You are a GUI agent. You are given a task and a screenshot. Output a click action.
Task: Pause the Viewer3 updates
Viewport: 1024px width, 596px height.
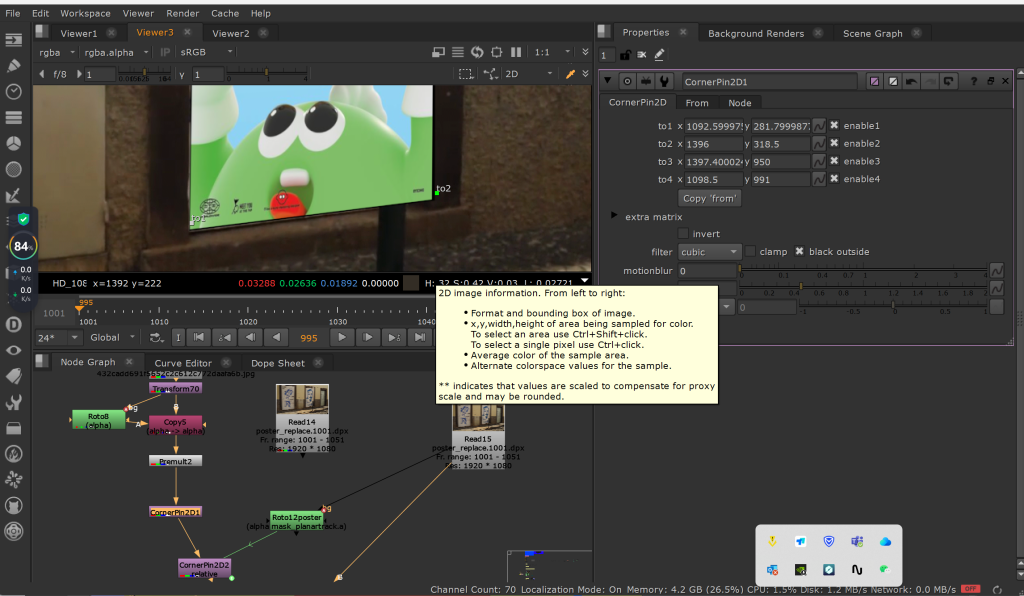(x=516, y=52)
